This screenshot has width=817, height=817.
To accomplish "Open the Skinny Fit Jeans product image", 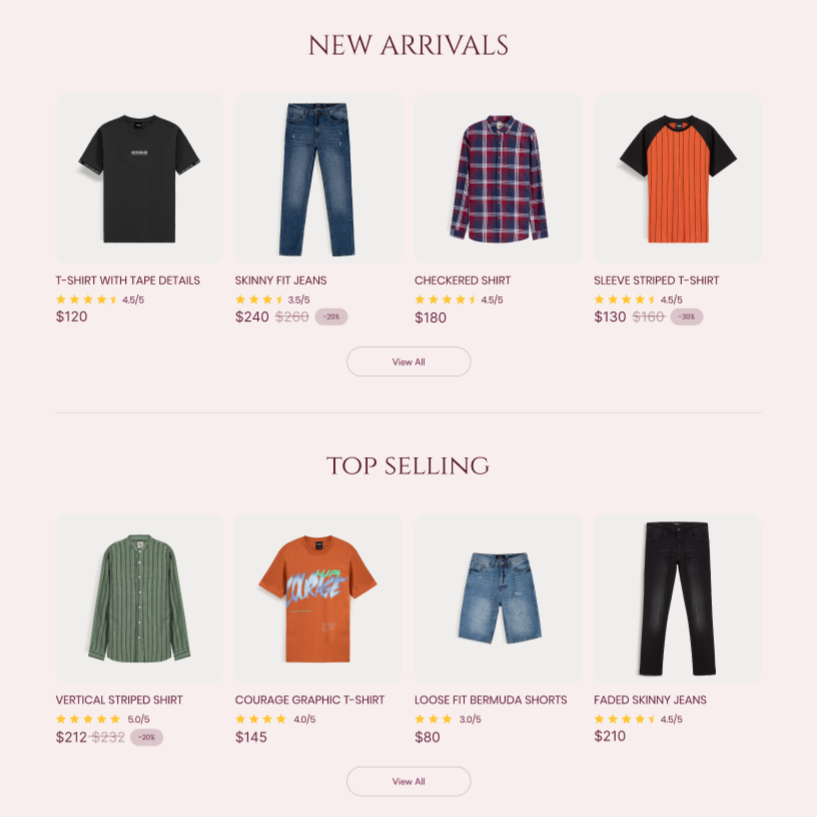I will [318, 179].
